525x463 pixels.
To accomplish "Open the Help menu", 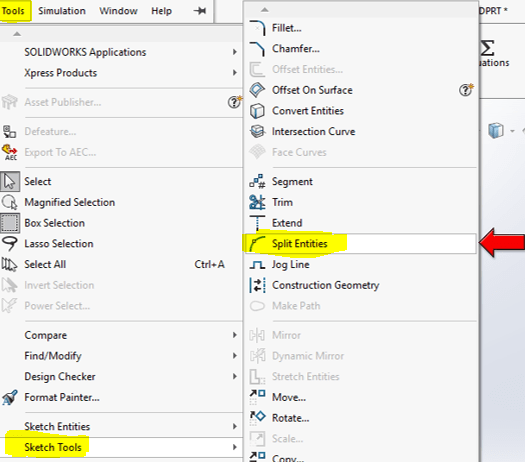I will [161, 11].
